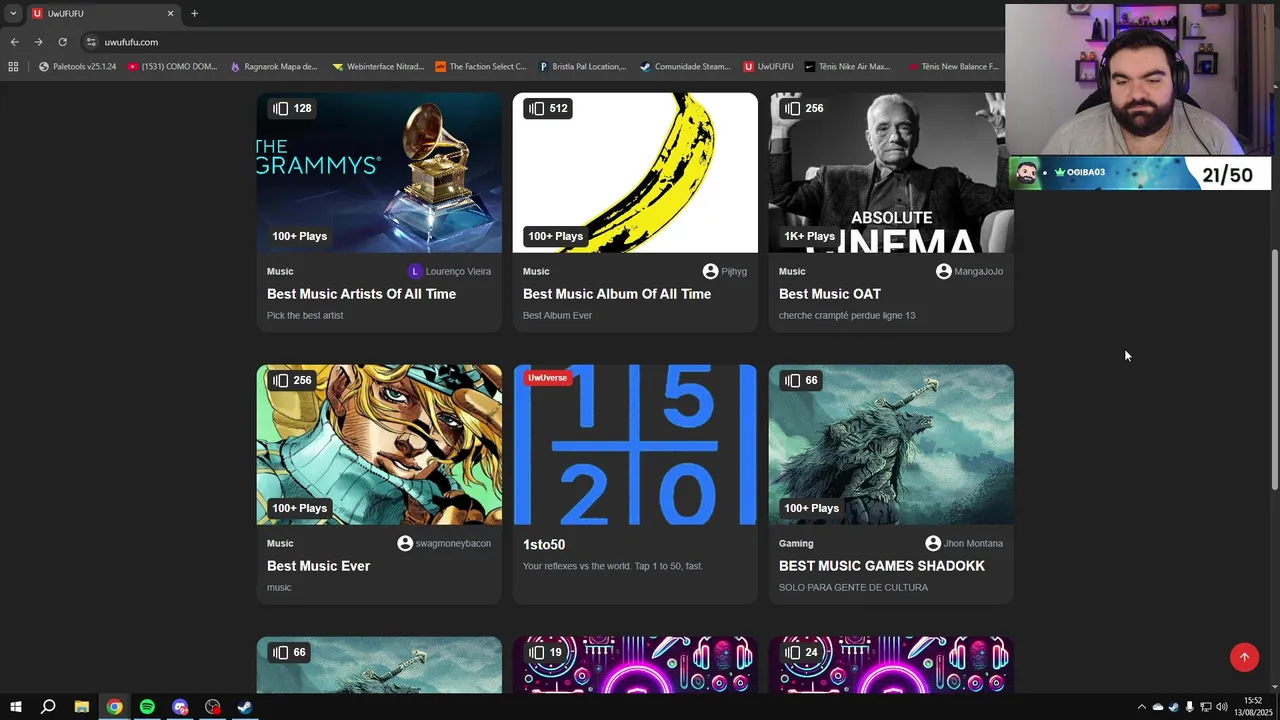Open the Chrome apps grid shortcut
The height and width of the screenshot is (720, 1280).
(13, 67)
